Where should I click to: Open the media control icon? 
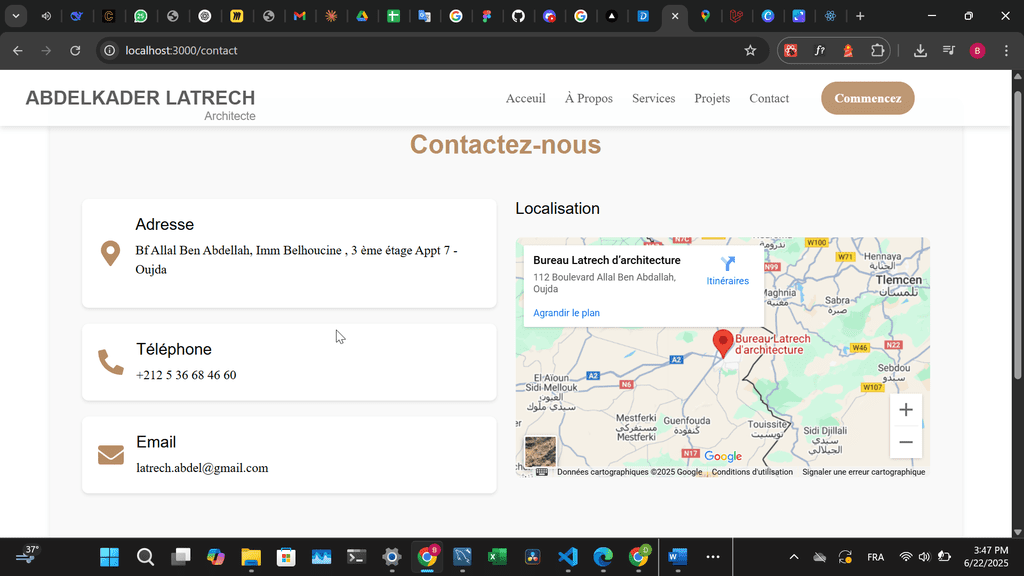point(949,50)
